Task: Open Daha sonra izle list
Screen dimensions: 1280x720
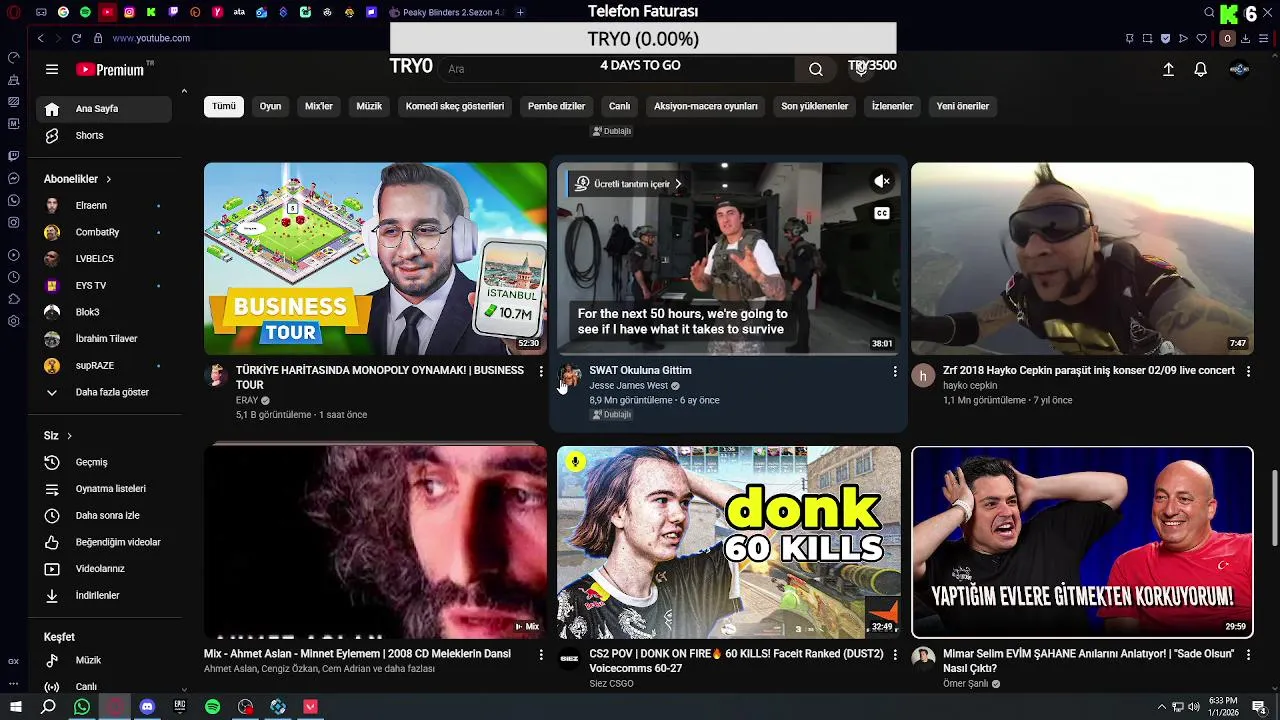Action: (x=104, y=515)
